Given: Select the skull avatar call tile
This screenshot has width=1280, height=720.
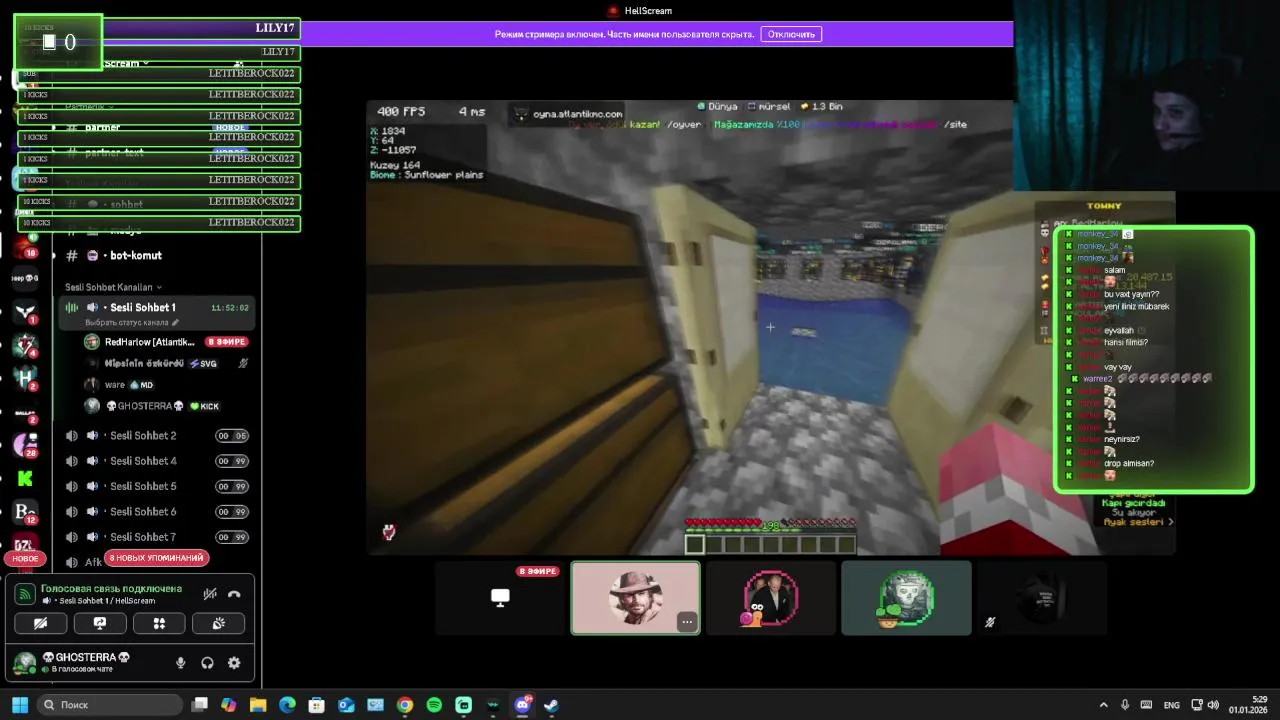Looking at the screenshot, I should 906,597.
